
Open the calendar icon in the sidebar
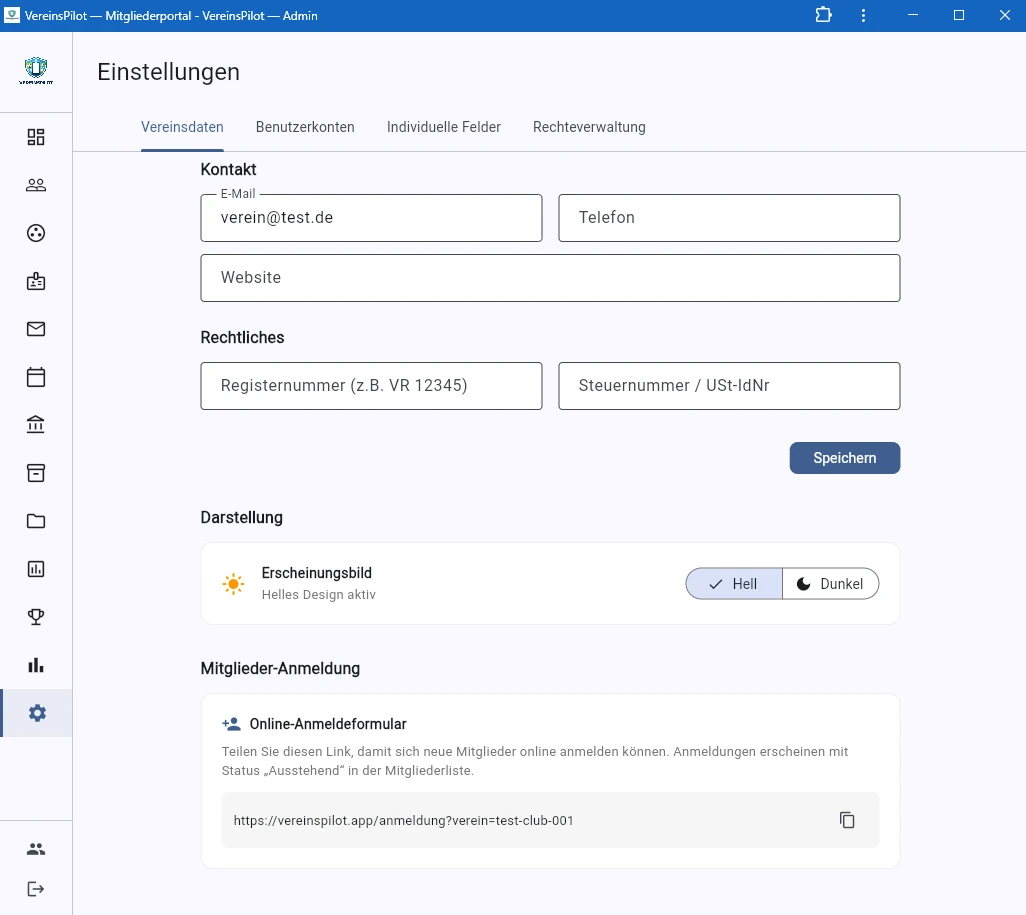[x=36, y=377]
